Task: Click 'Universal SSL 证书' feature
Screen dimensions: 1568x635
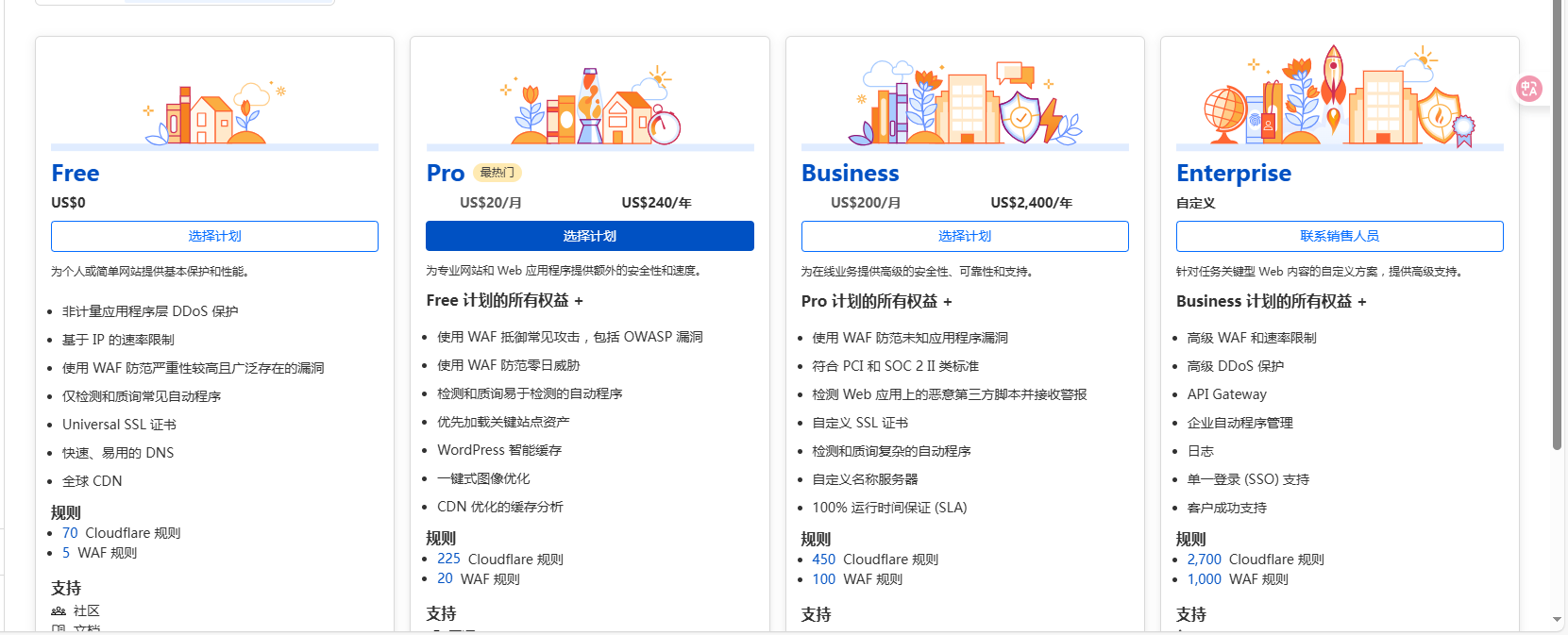Action: pos(119,425)
